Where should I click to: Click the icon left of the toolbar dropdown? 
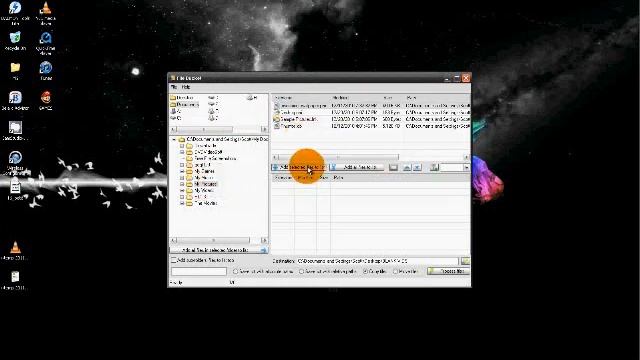[434, 167]
